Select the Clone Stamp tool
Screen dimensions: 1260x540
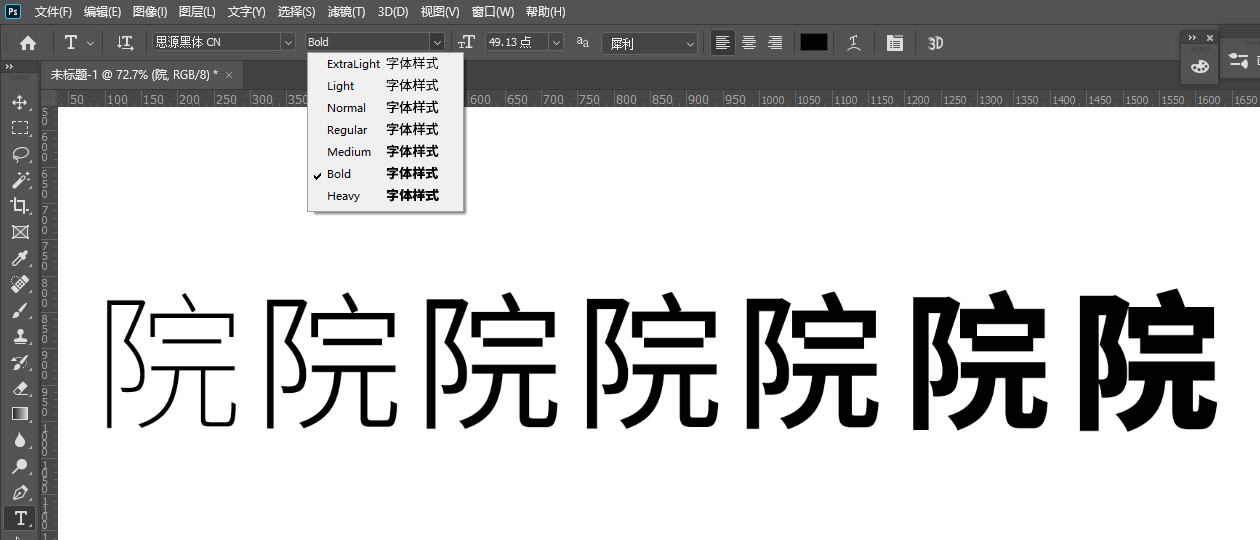(20, 336)
